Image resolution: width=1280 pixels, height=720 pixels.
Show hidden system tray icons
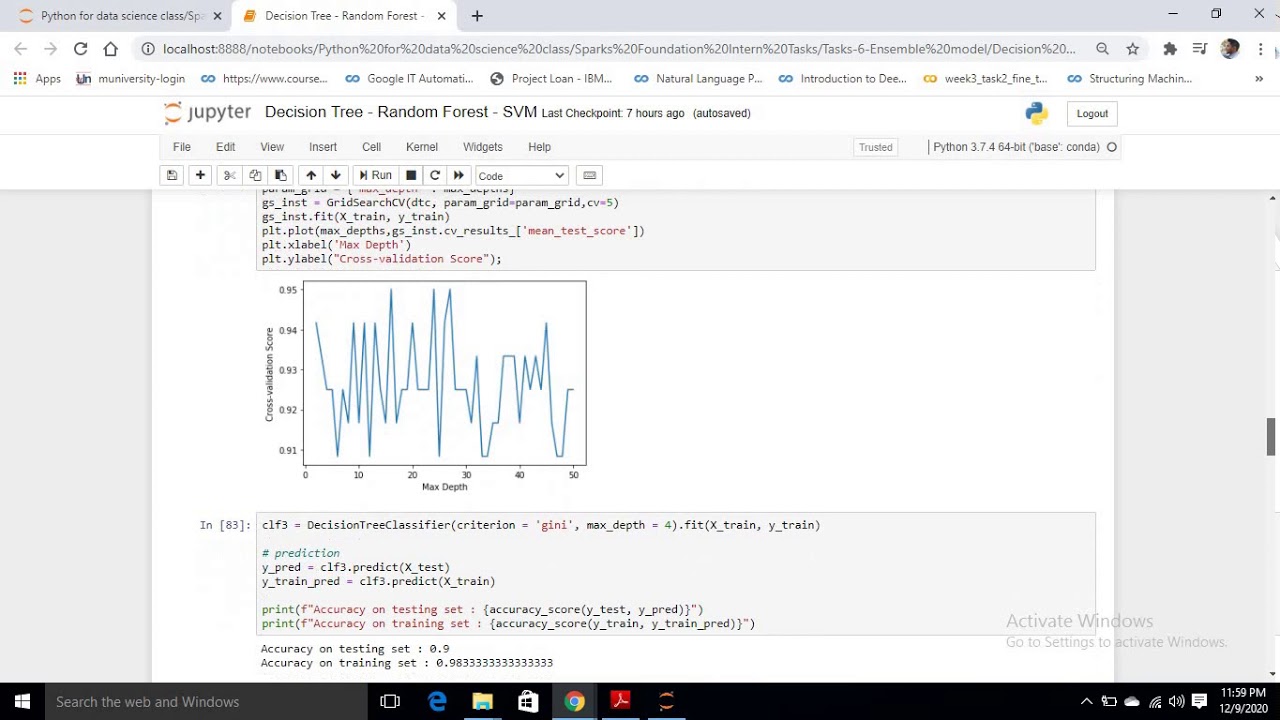(x=1087, y=702)
